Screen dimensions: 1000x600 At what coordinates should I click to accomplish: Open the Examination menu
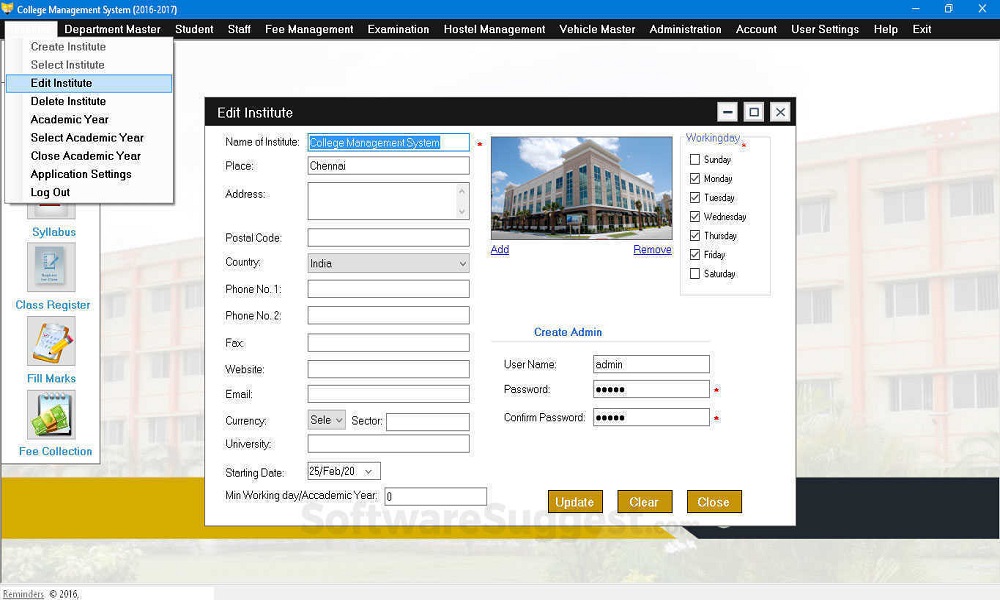(398, 29)
